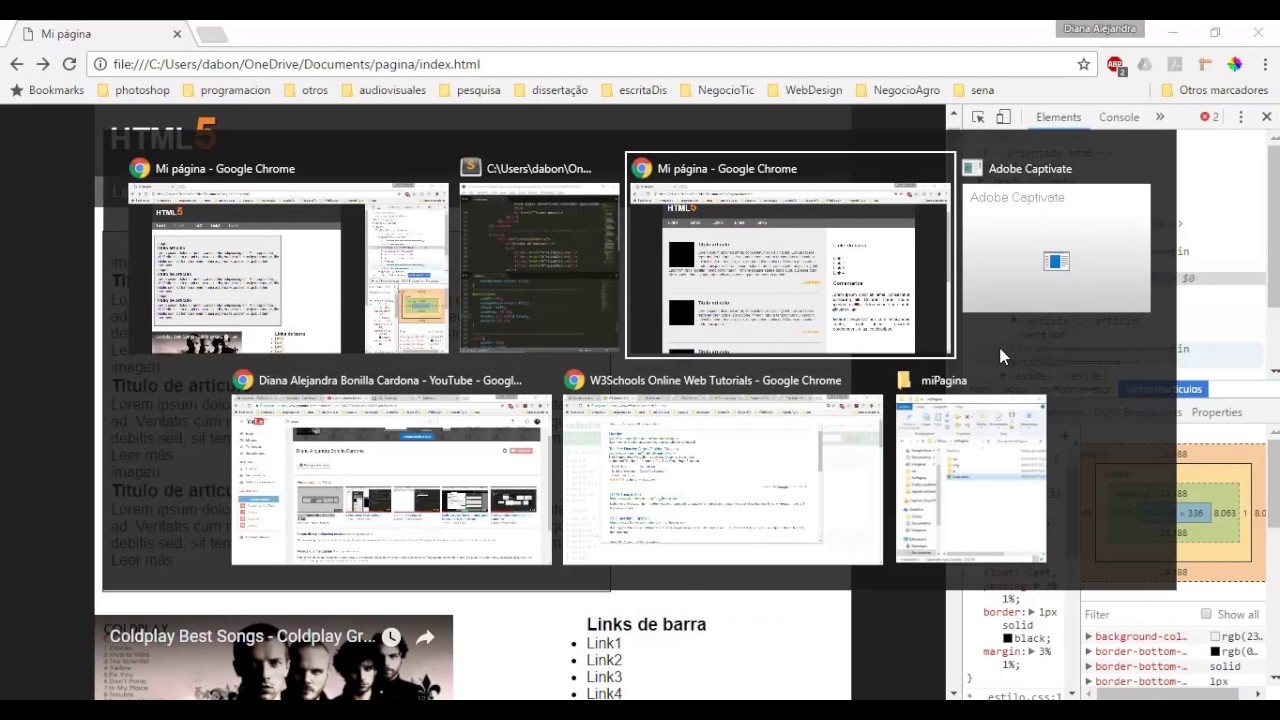Enable the Show all checkbox in Computed pane

tap(1206, 614)
